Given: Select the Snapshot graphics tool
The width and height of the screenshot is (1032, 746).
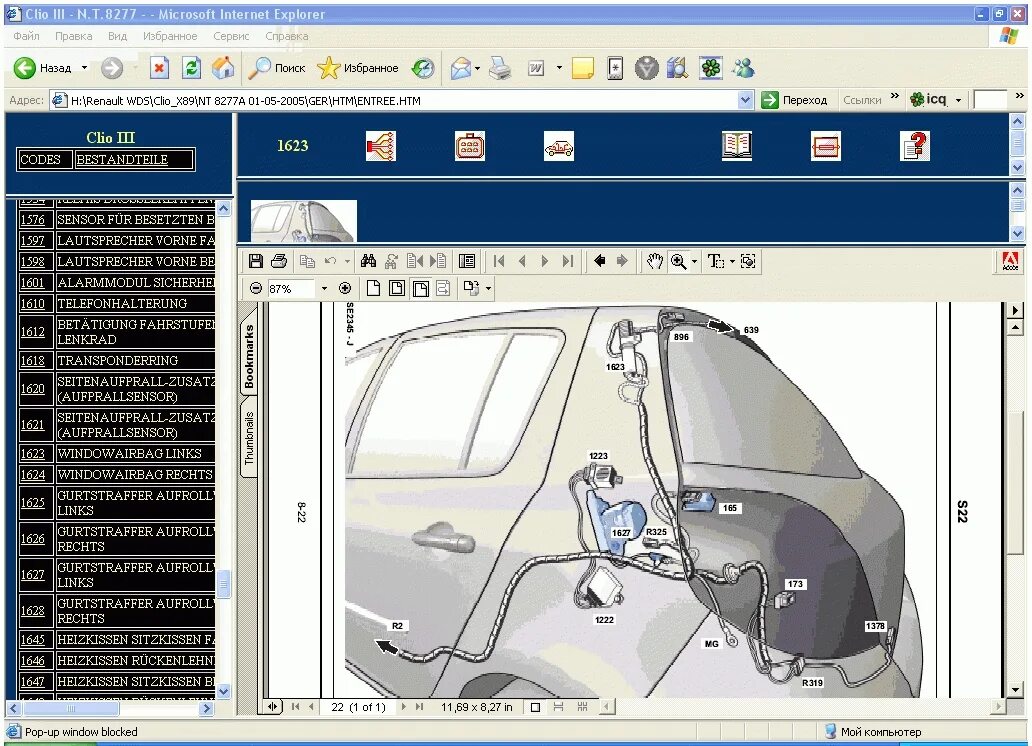Looking at the screenshot, I should [x=748, y=261].
